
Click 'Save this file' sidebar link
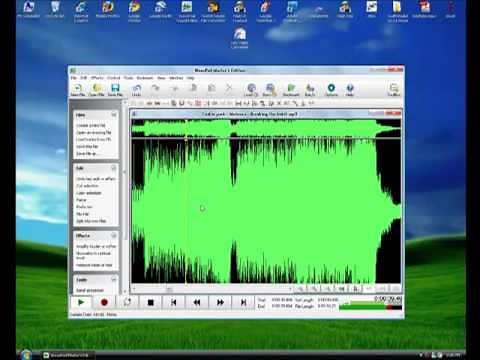(x=87, y=146)
